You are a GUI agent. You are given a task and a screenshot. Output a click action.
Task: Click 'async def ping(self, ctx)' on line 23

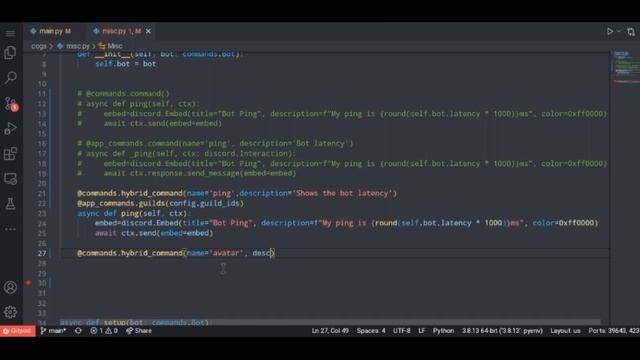(132, 213)
